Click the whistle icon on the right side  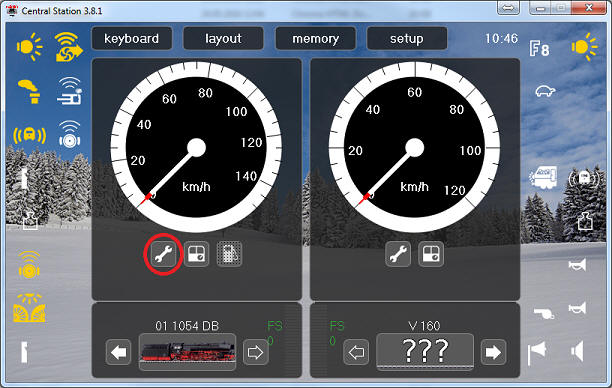click(544, 312)
